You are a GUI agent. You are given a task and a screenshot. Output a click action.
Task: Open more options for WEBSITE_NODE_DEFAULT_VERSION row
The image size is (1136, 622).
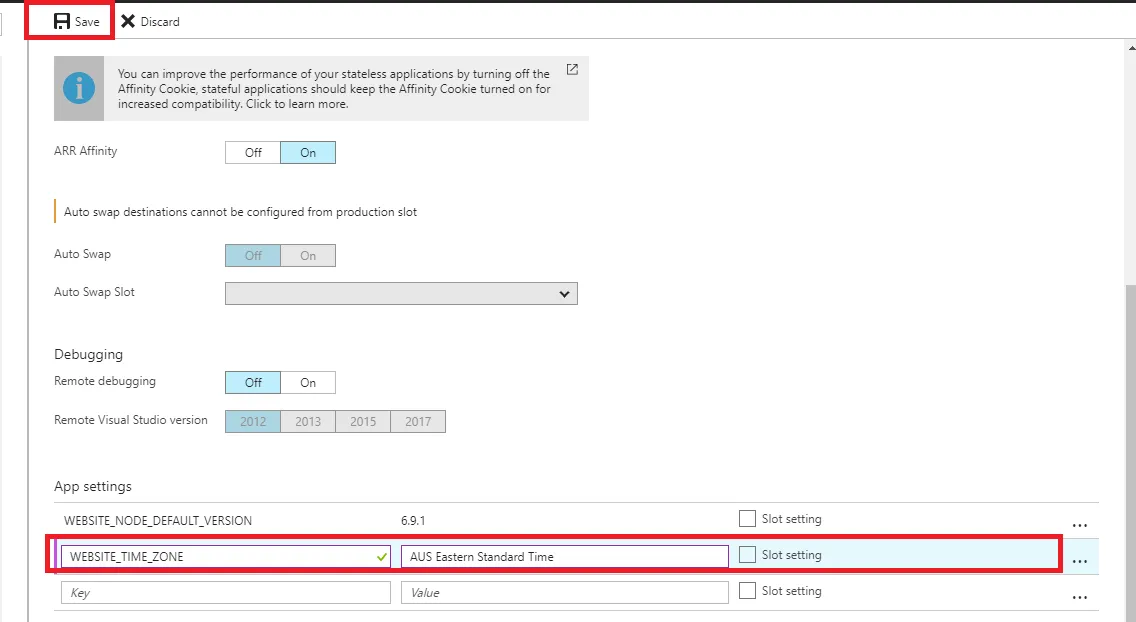tap(1079, 525)
